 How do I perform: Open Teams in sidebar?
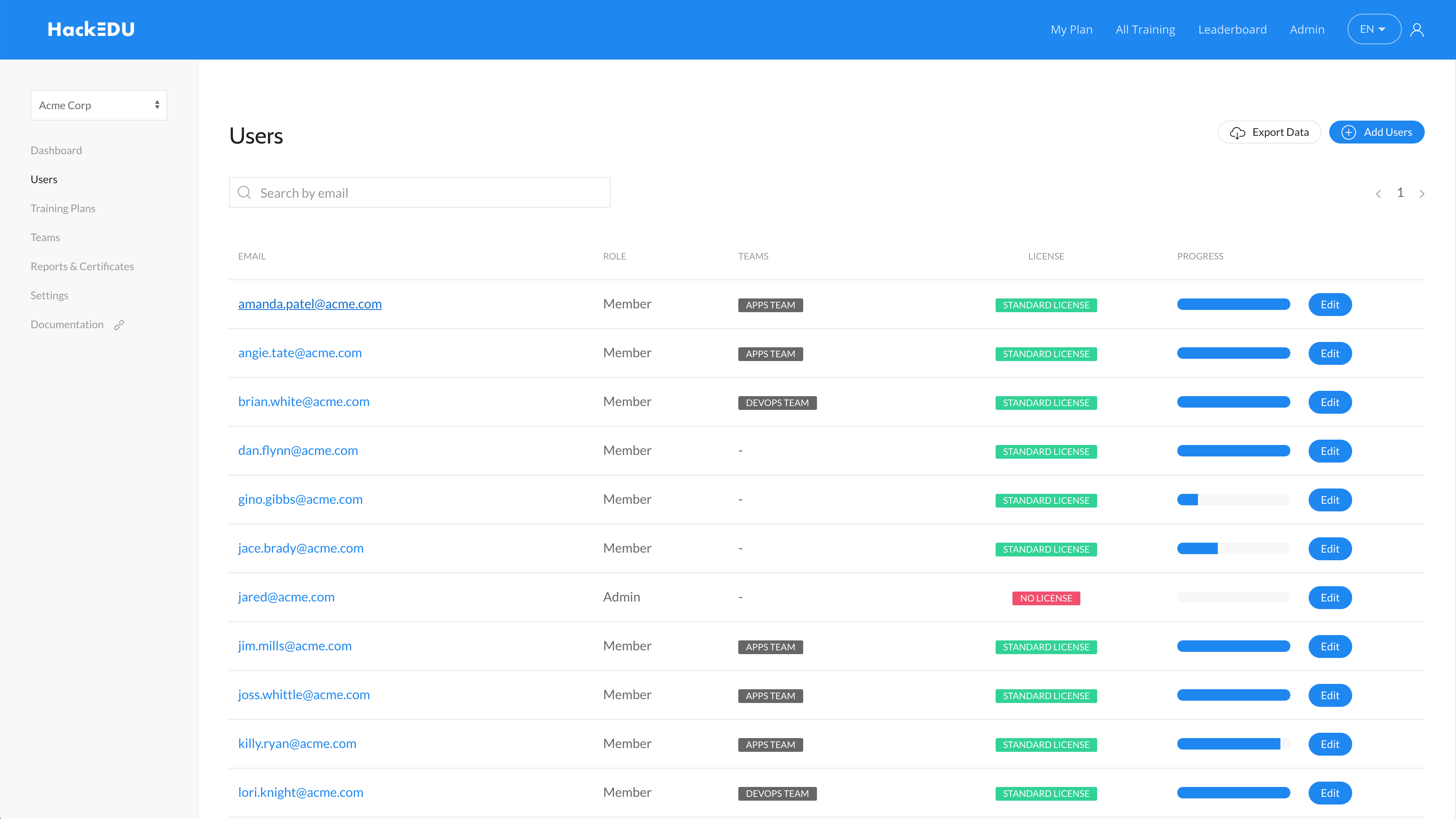tap(45, 237)
